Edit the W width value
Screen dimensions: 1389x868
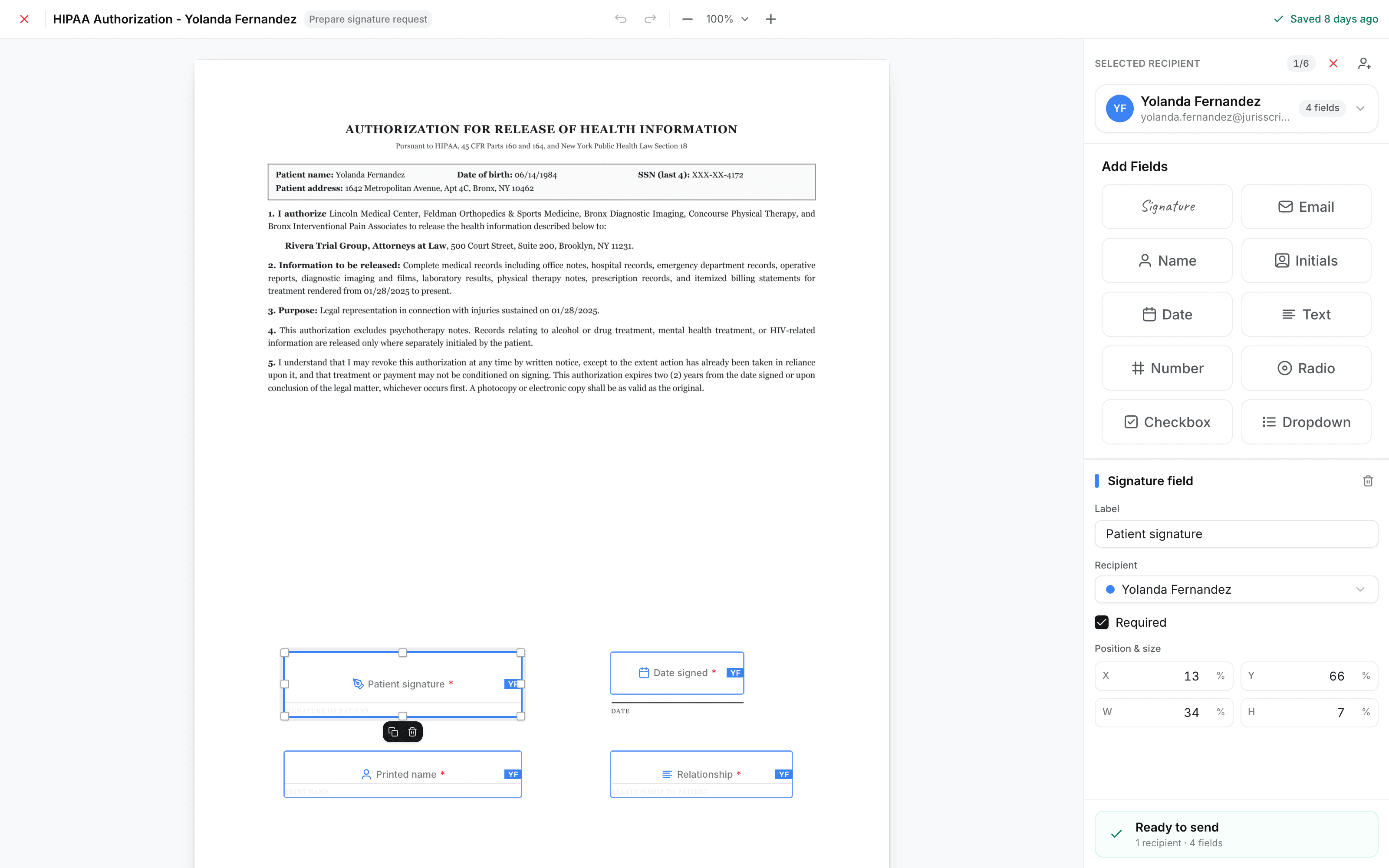click(x=1163, y=712)
